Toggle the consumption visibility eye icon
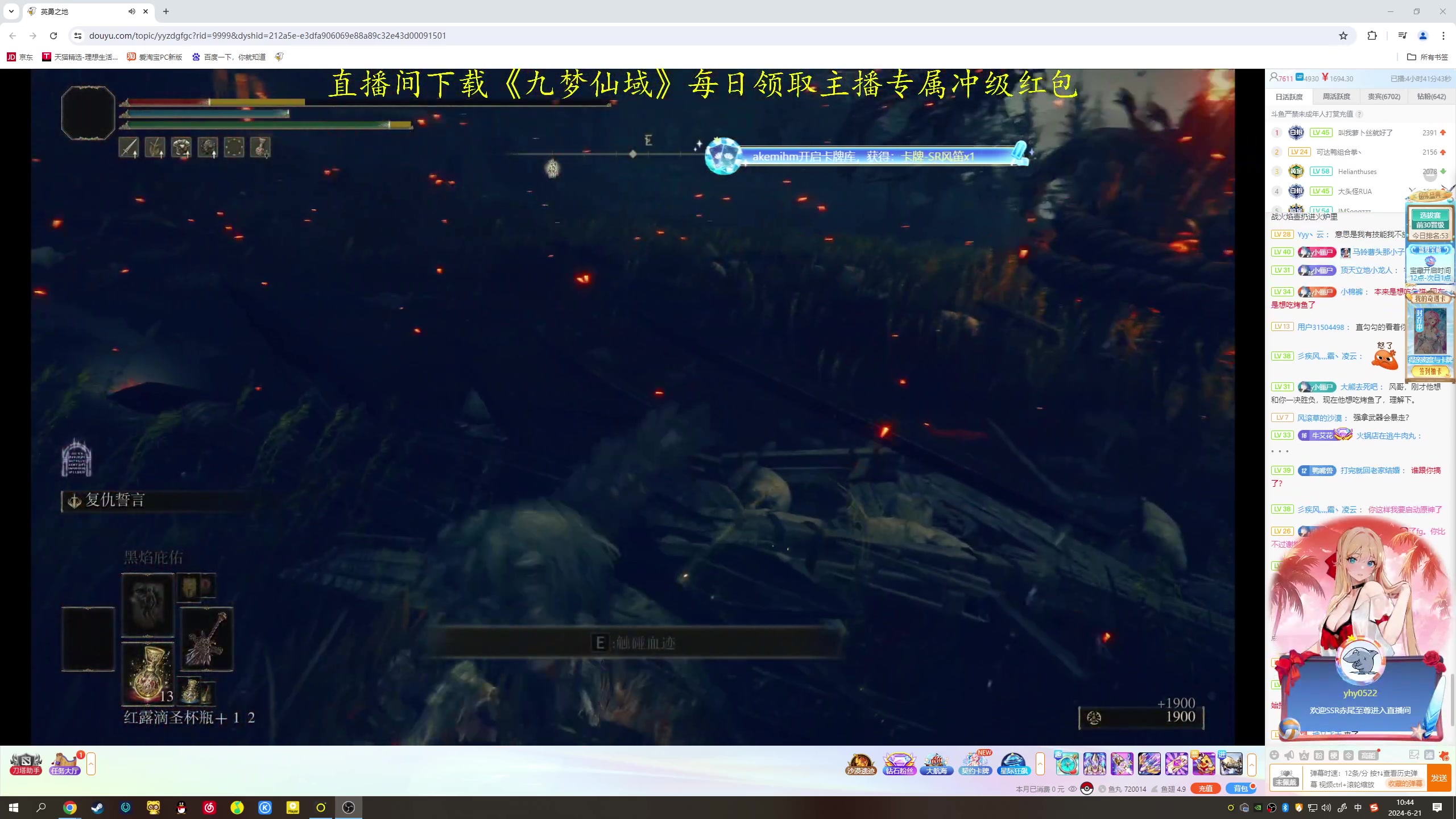Image resolution: width=1456 pixels, height=819 pixels. tap(1073, 789)
